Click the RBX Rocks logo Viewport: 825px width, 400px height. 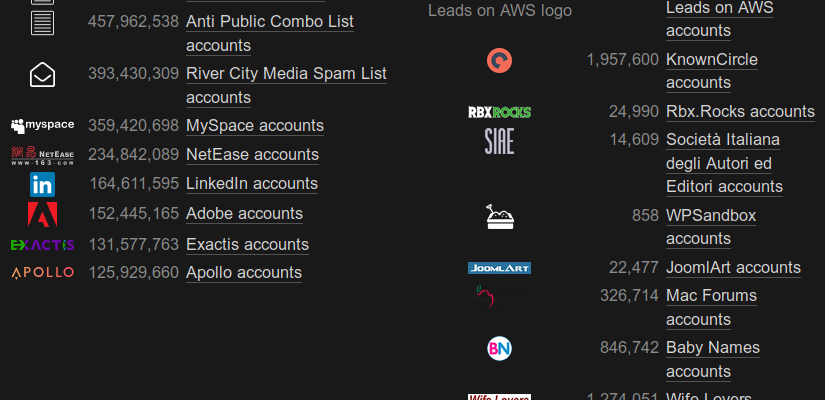click(499, 112)
